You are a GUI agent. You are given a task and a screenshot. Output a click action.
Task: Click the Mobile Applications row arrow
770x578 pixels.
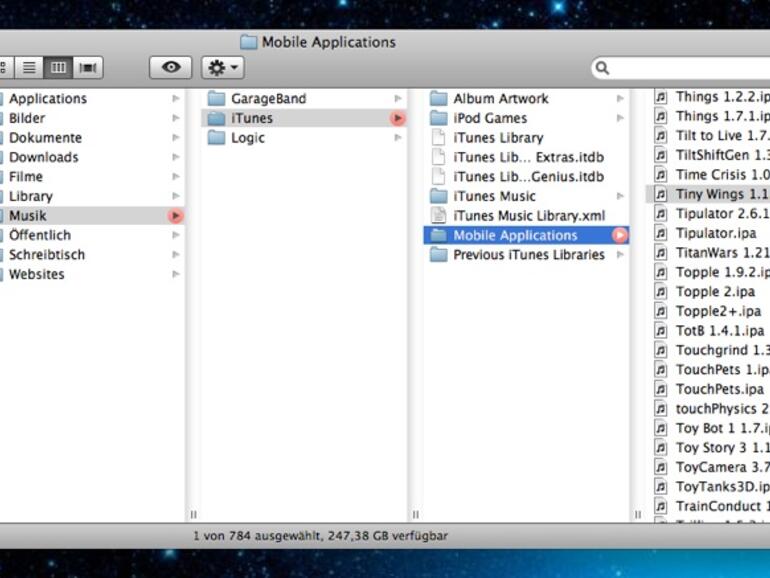(620, 236)
